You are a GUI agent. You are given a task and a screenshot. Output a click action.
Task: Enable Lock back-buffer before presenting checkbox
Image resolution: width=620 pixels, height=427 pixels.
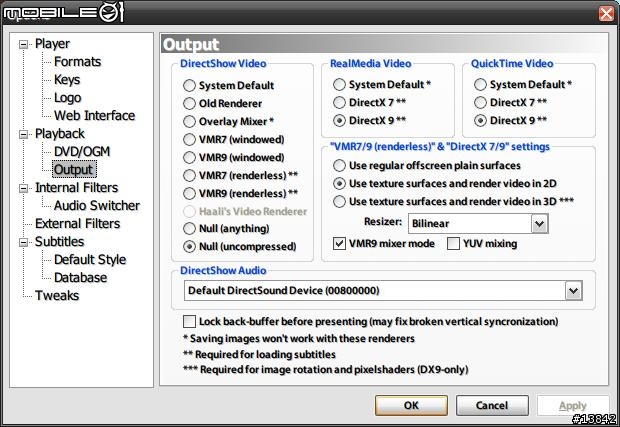[189, 321]
